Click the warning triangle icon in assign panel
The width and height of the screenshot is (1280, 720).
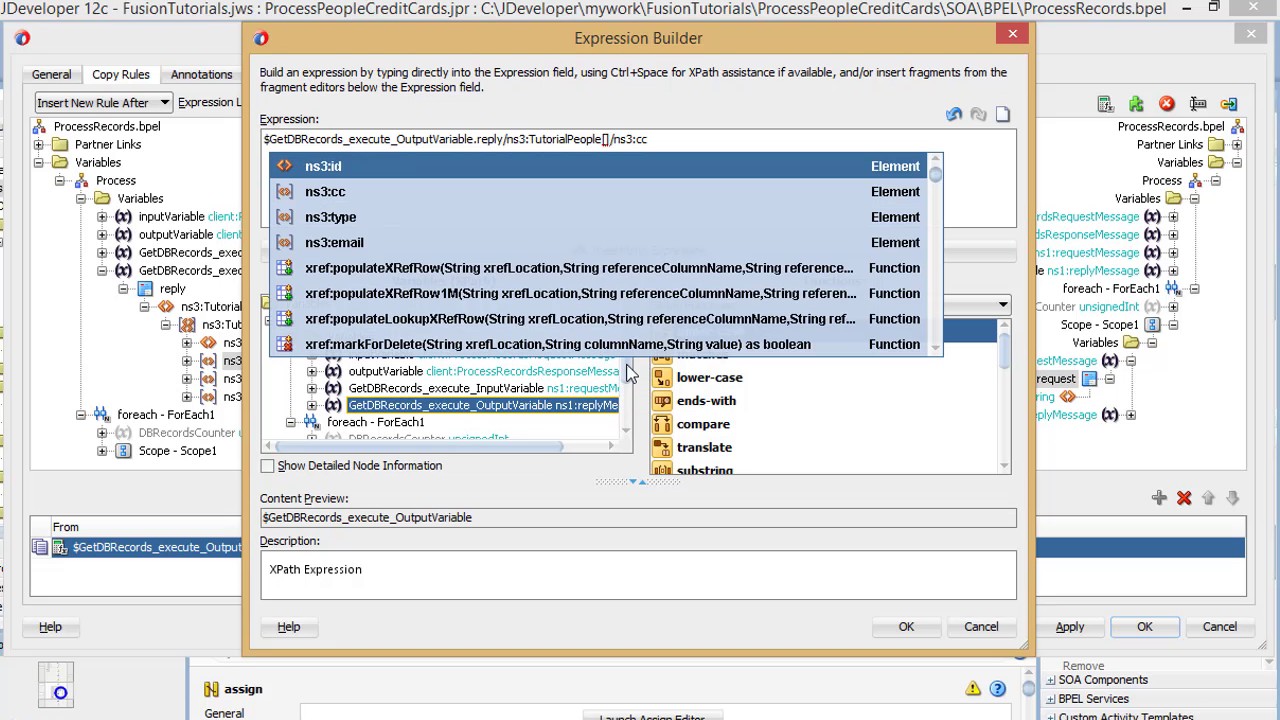(x=973, y=688)
